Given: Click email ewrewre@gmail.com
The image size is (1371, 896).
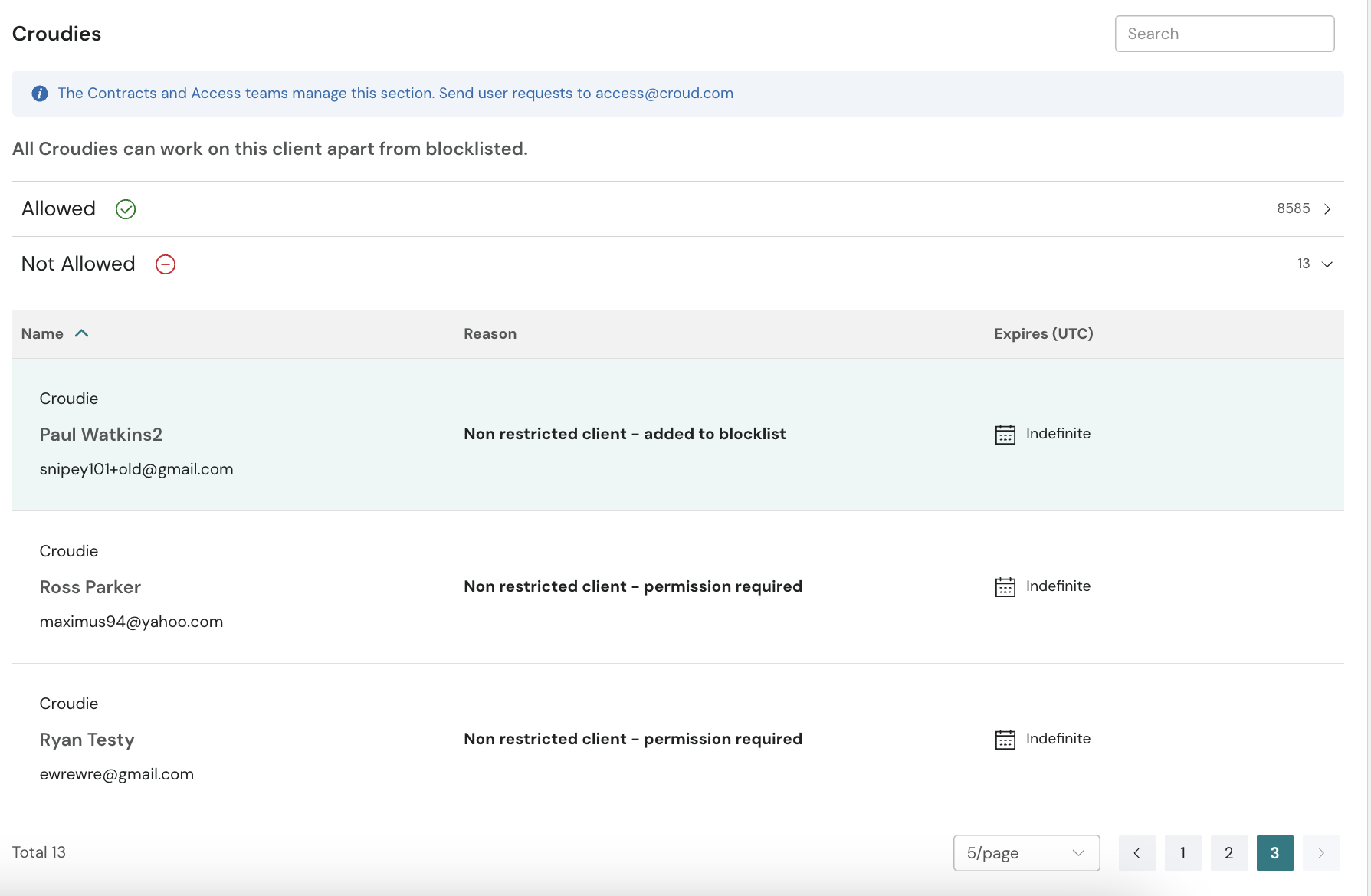Looking at the screenshot, I should coord(116,774).
